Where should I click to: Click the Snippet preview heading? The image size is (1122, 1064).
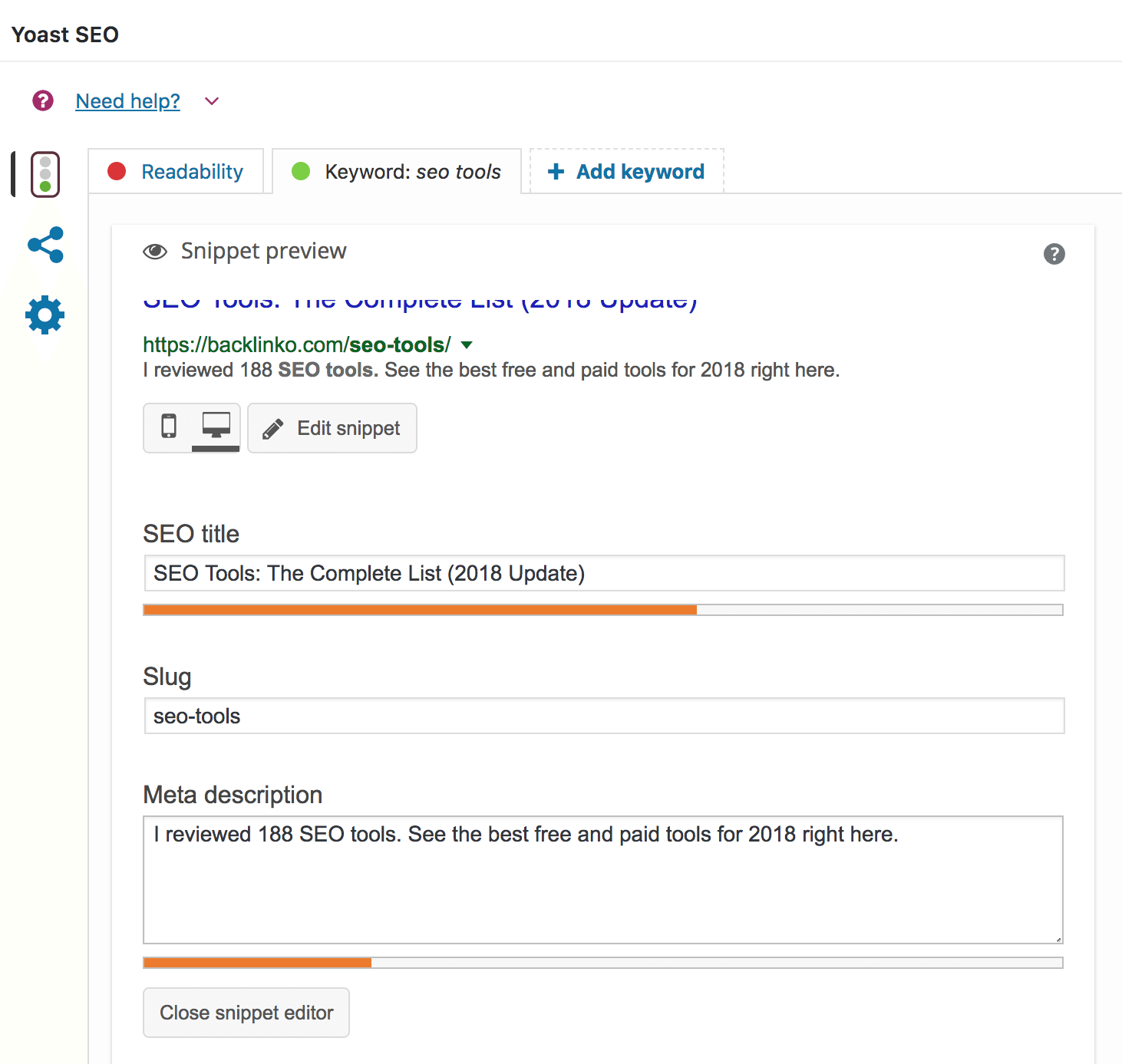point(263,251)
